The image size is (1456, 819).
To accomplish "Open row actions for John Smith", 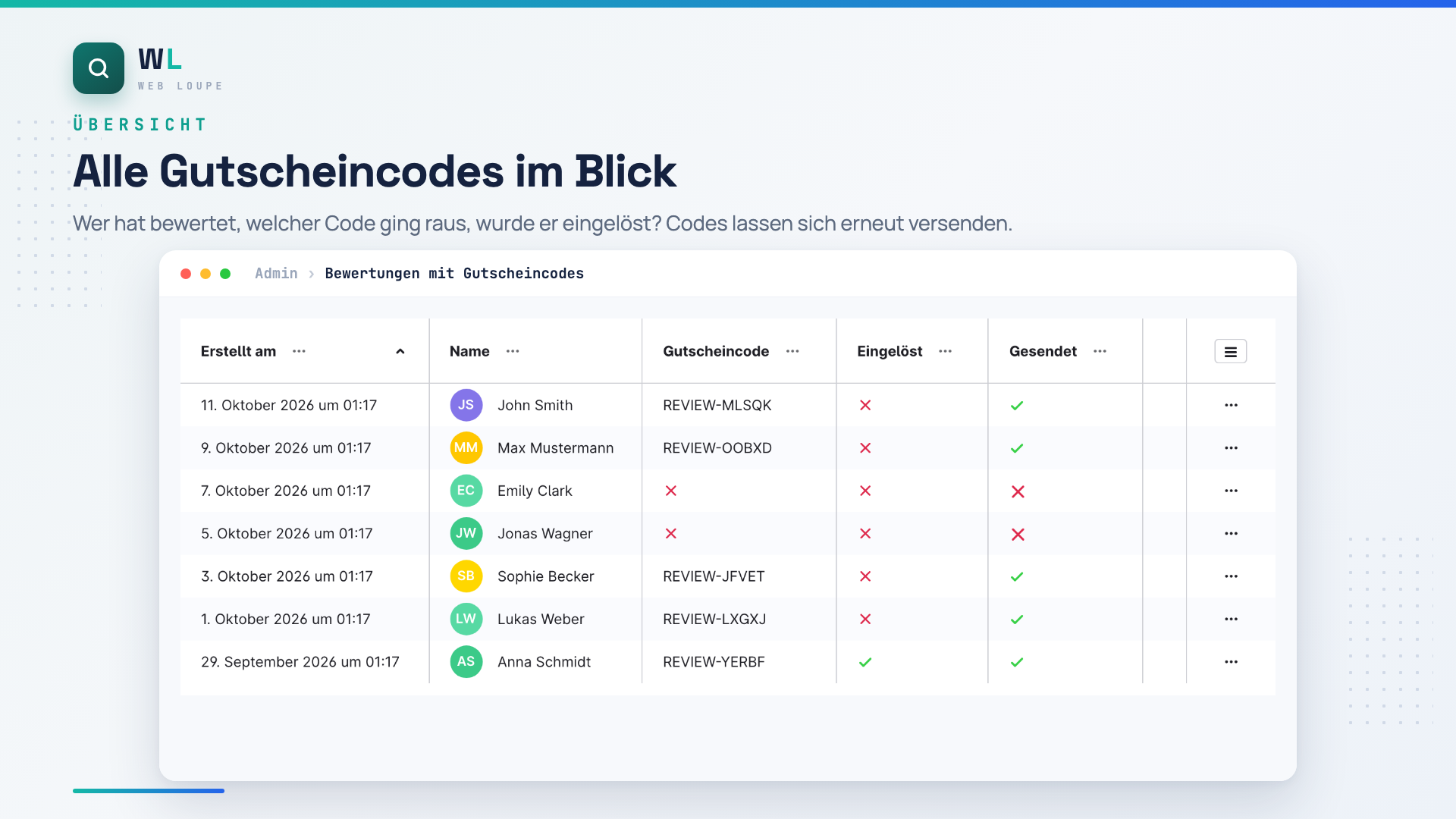I will pyautogui.click(x=1231, y=405).
